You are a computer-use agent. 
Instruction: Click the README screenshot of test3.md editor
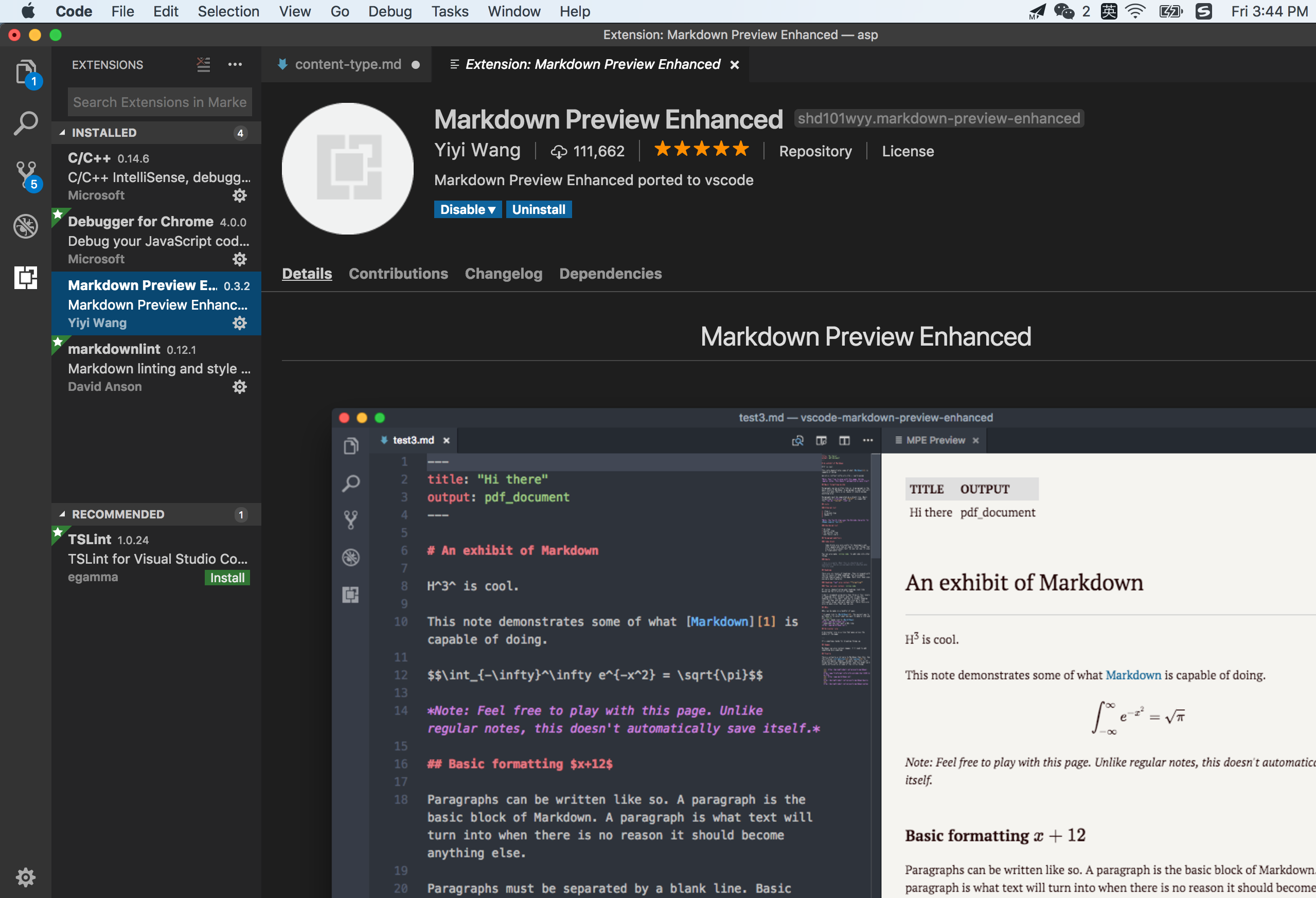[823, 653]
